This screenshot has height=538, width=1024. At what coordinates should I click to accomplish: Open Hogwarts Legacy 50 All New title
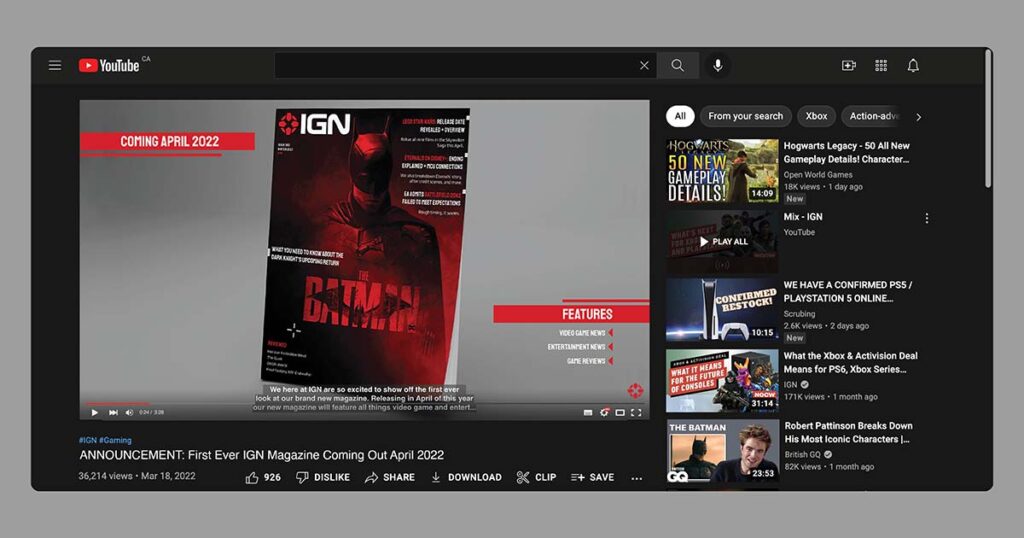(x=846, y=152)
